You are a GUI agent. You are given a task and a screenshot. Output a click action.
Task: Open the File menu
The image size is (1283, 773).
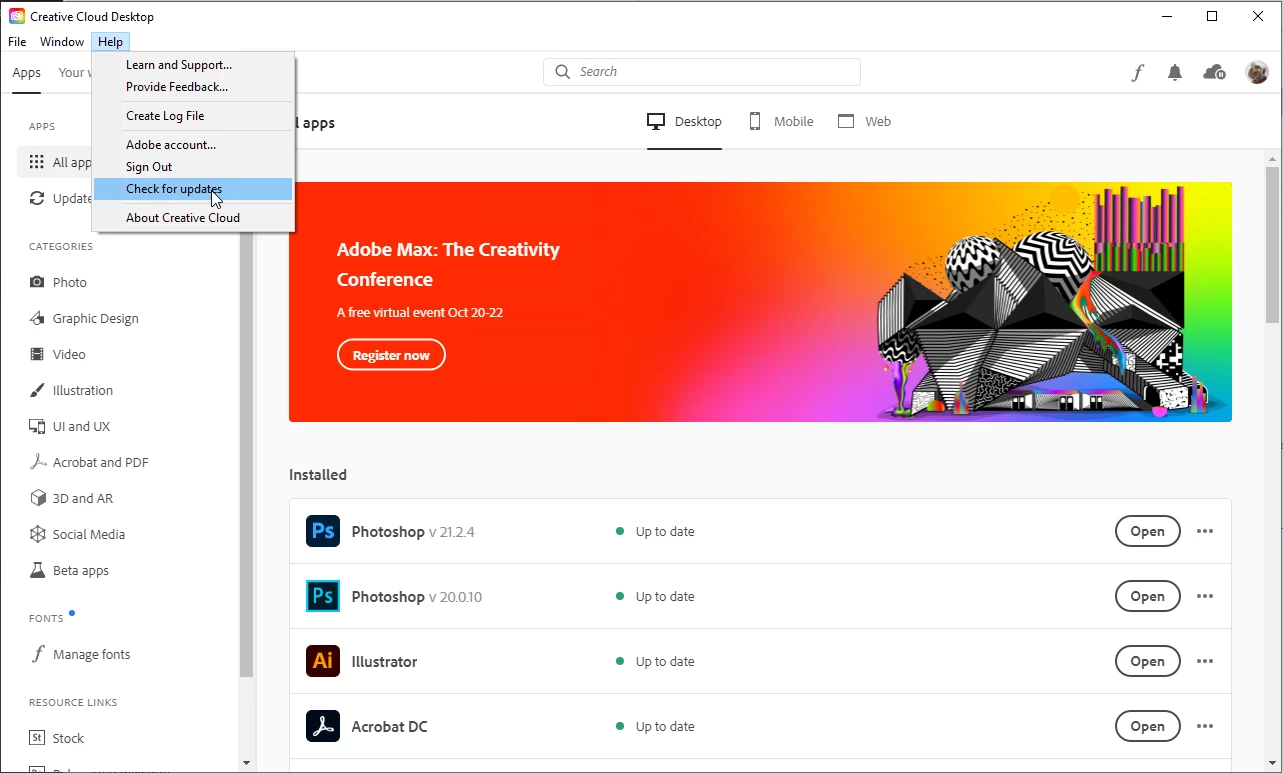(17, 42)
